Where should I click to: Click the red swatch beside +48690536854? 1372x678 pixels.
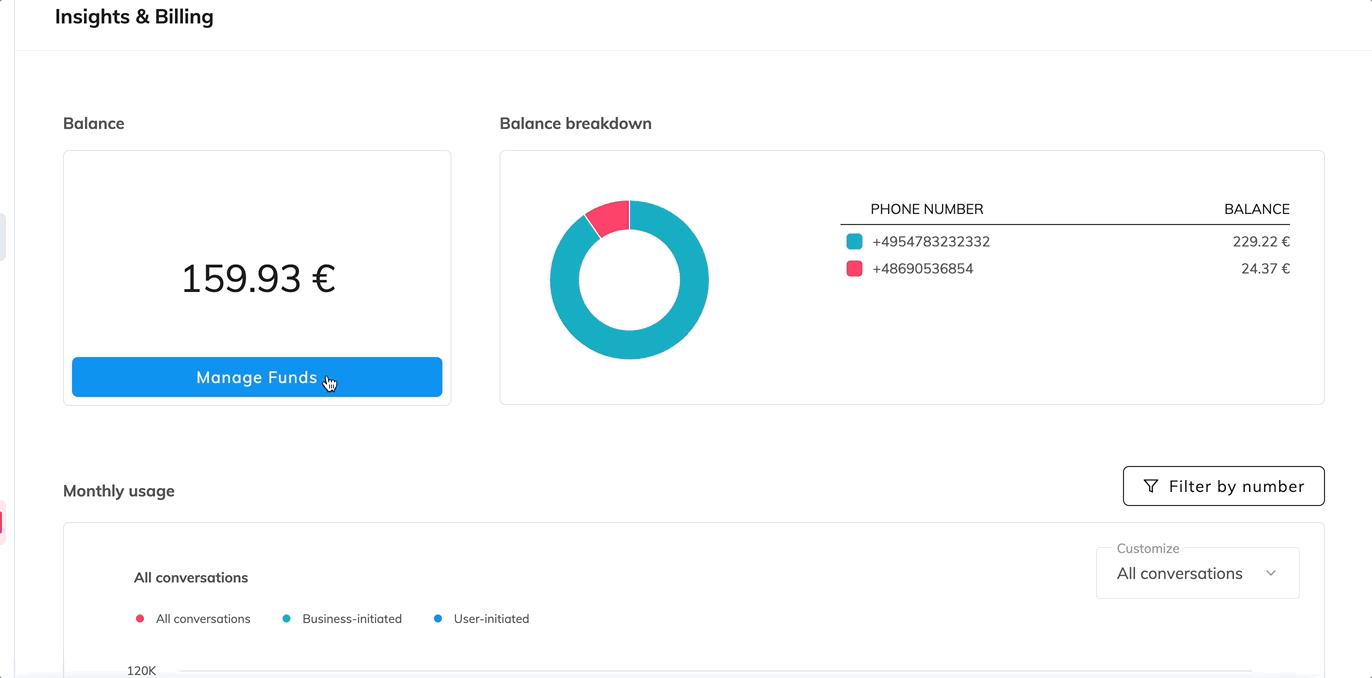[854, 268]
